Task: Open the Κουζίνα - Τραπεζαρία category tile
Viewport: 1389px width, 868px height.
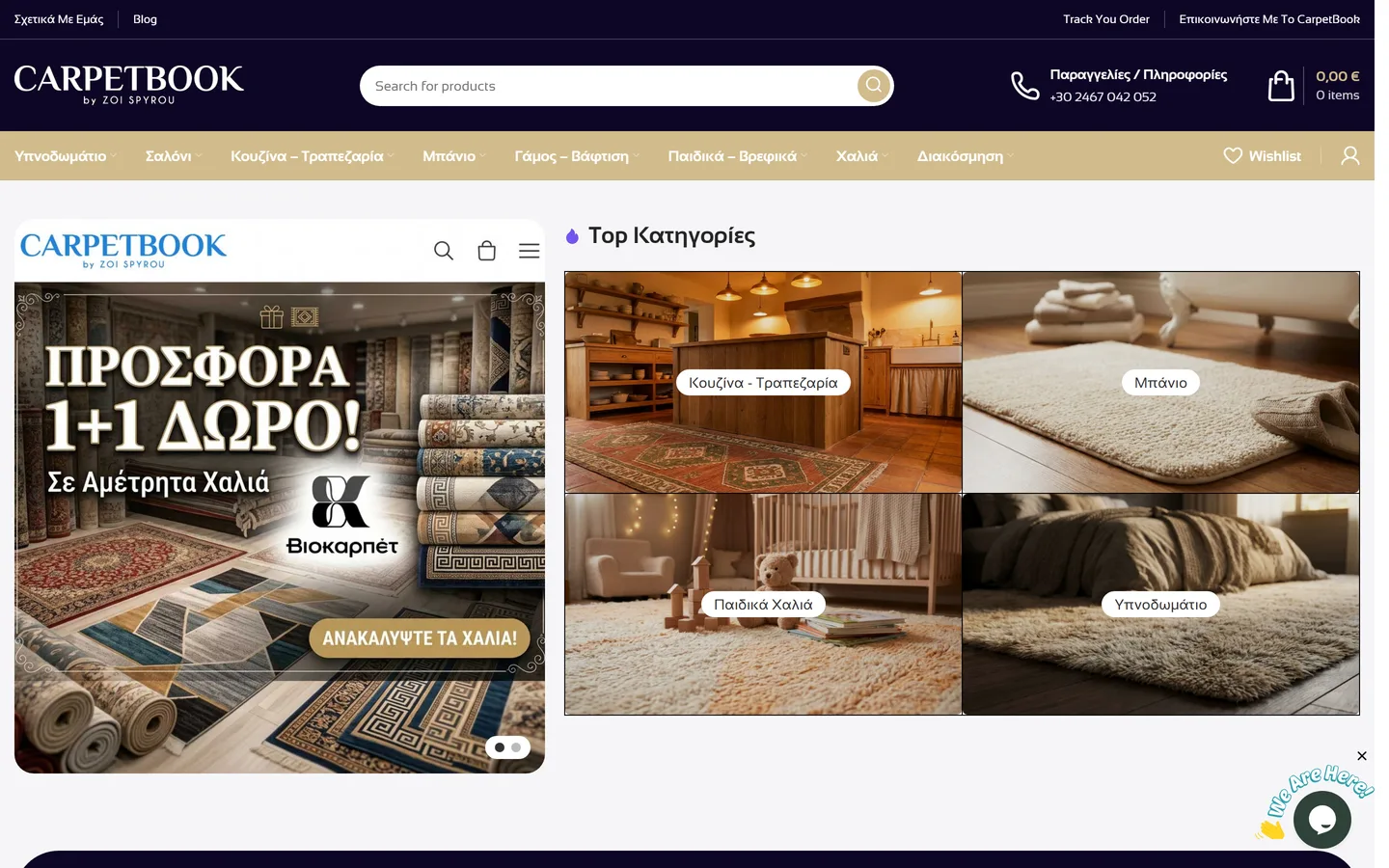Action: [763, 383]
